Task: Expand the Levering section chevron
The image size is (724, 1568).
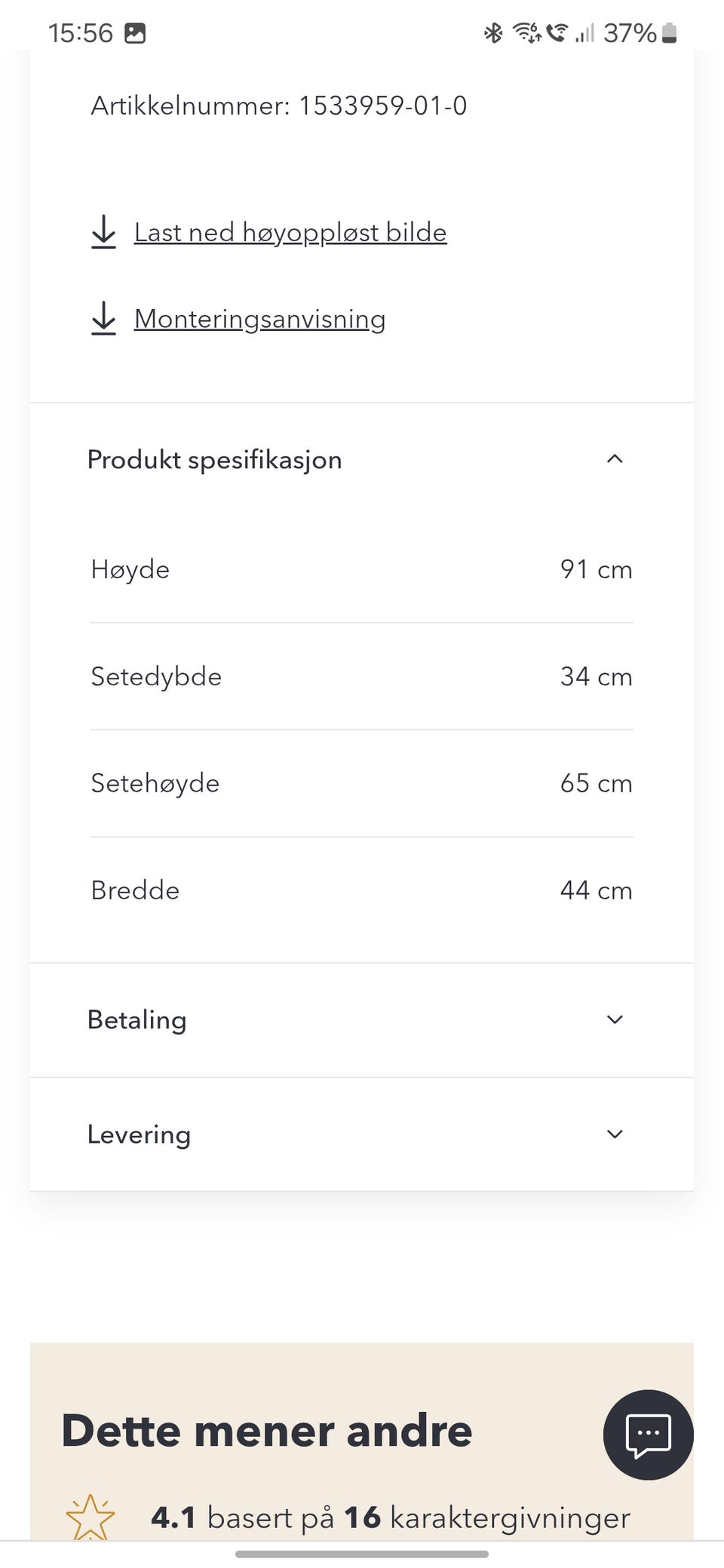Action: point(615,1135)
